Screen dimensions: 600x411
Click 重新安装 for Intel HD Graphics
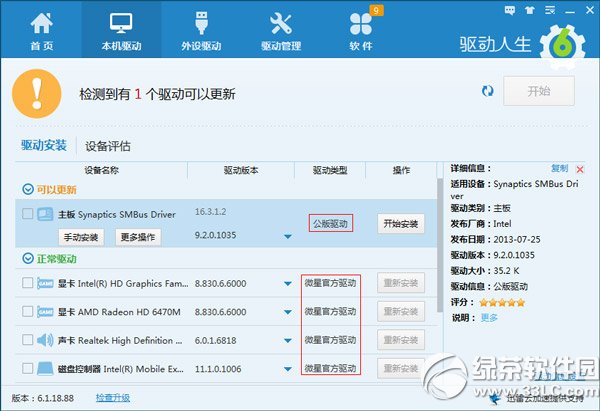click(401, 283)
